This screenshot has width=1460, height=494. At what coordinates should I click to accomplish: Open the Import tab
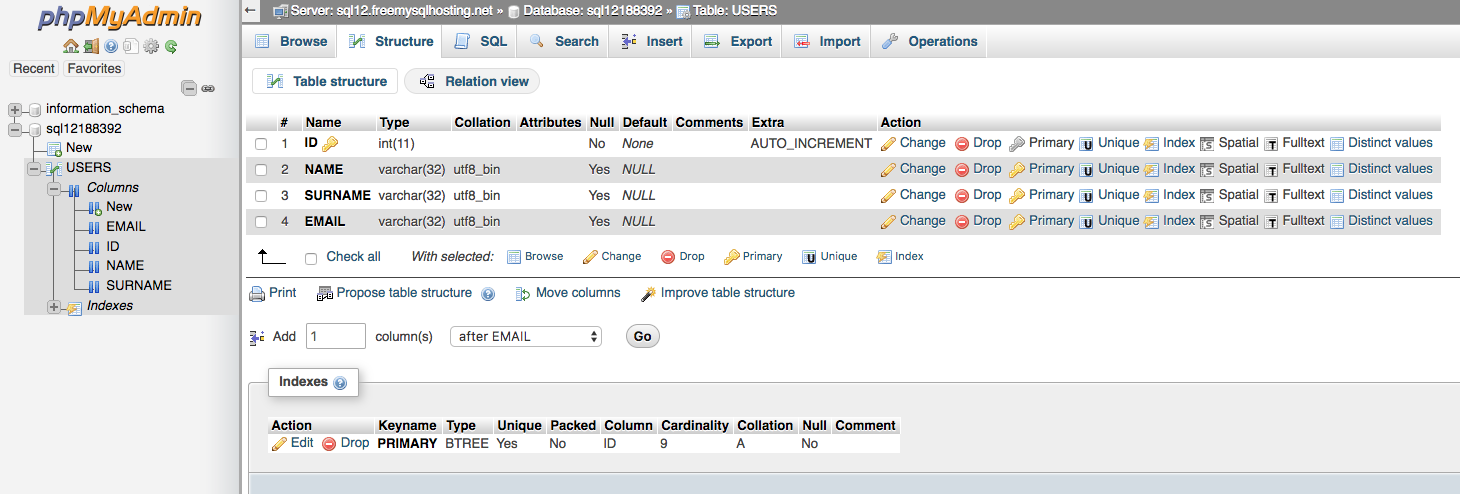(827, 41)
